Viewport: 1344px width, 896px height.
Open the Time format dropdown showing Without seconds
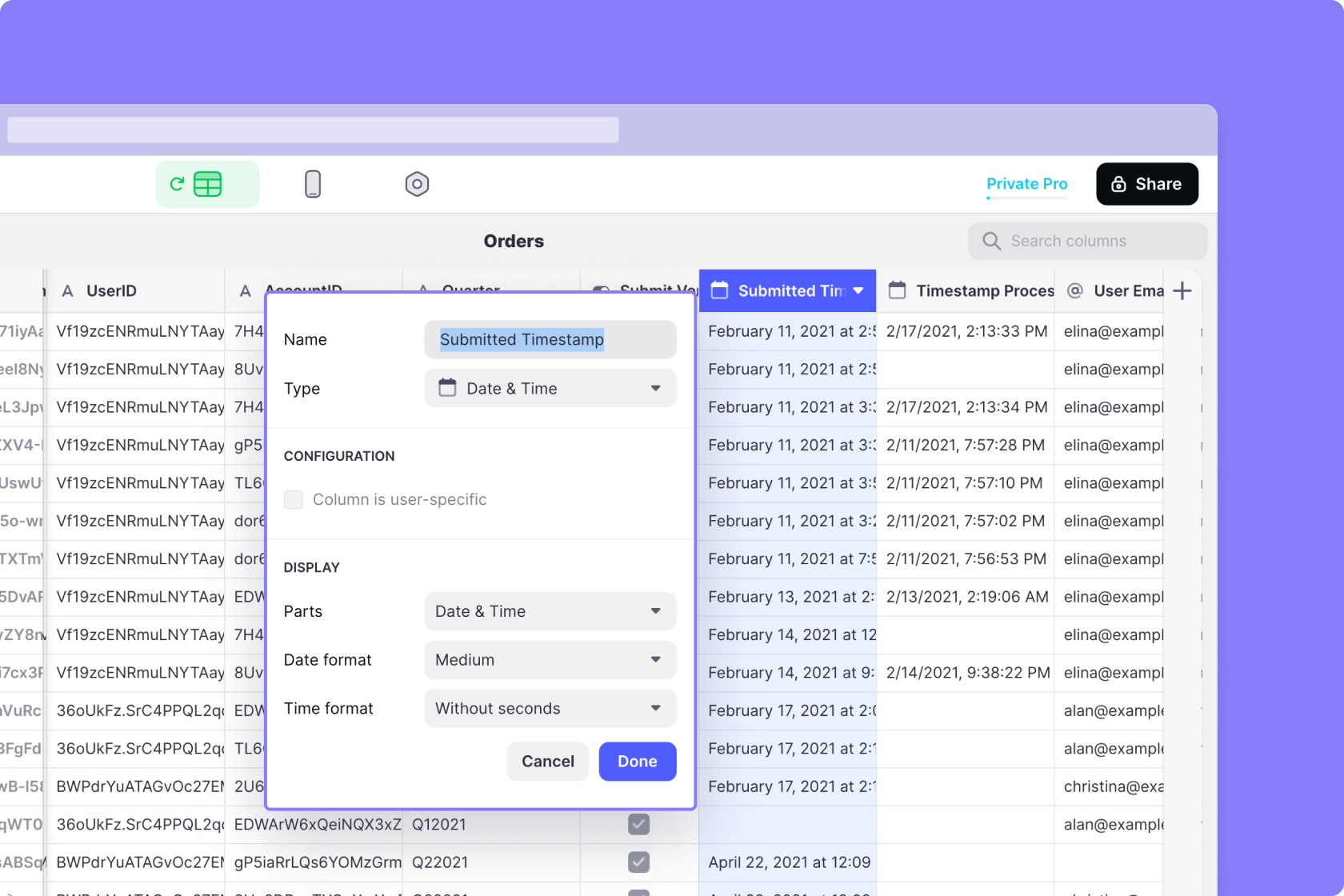(550, 708)
